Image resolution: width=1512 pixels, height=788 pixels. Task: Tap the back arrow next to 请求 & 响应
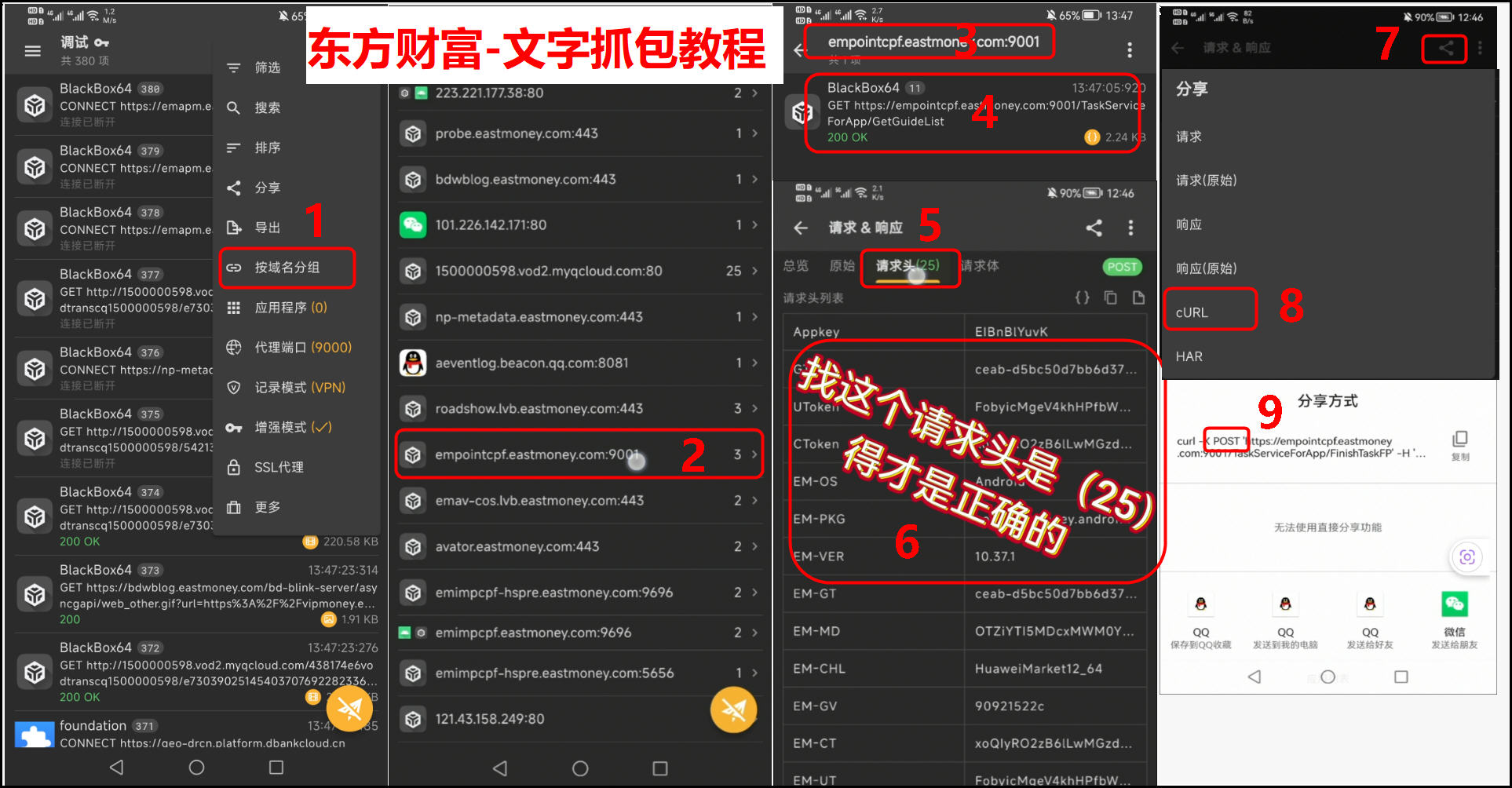pyautogui.click(x=800, y=228)
